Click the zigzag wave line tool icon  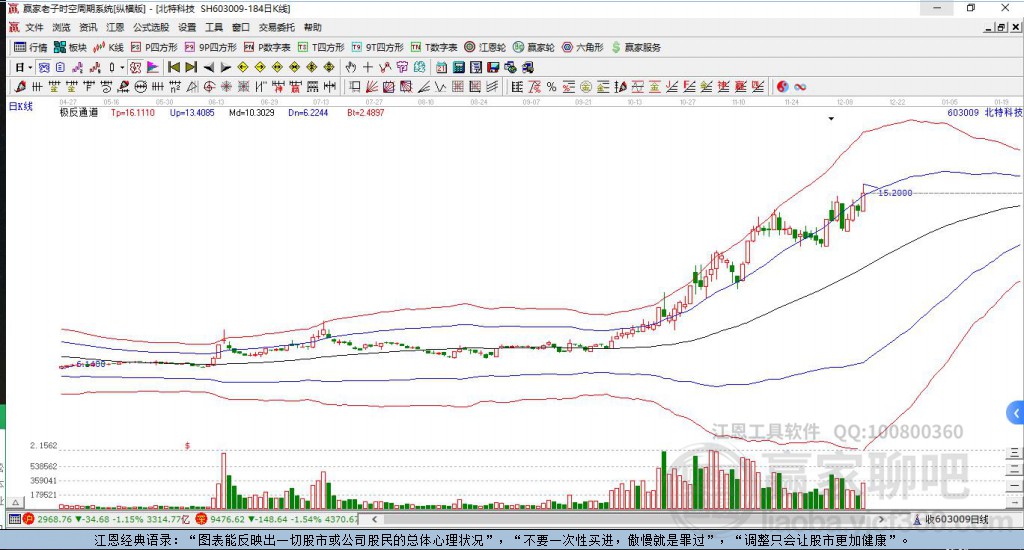441,87
